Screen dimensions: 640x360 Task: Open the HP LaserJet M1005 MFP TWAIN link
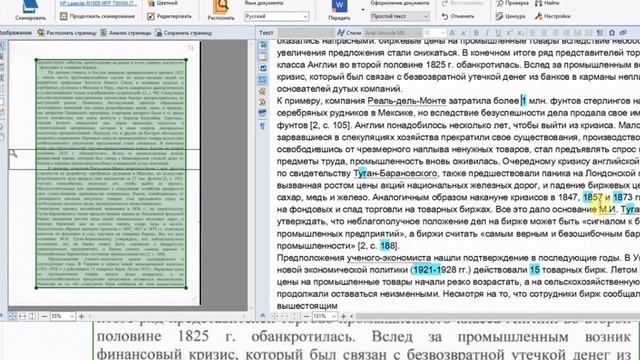pyautogui.click(x=98, y=3)
